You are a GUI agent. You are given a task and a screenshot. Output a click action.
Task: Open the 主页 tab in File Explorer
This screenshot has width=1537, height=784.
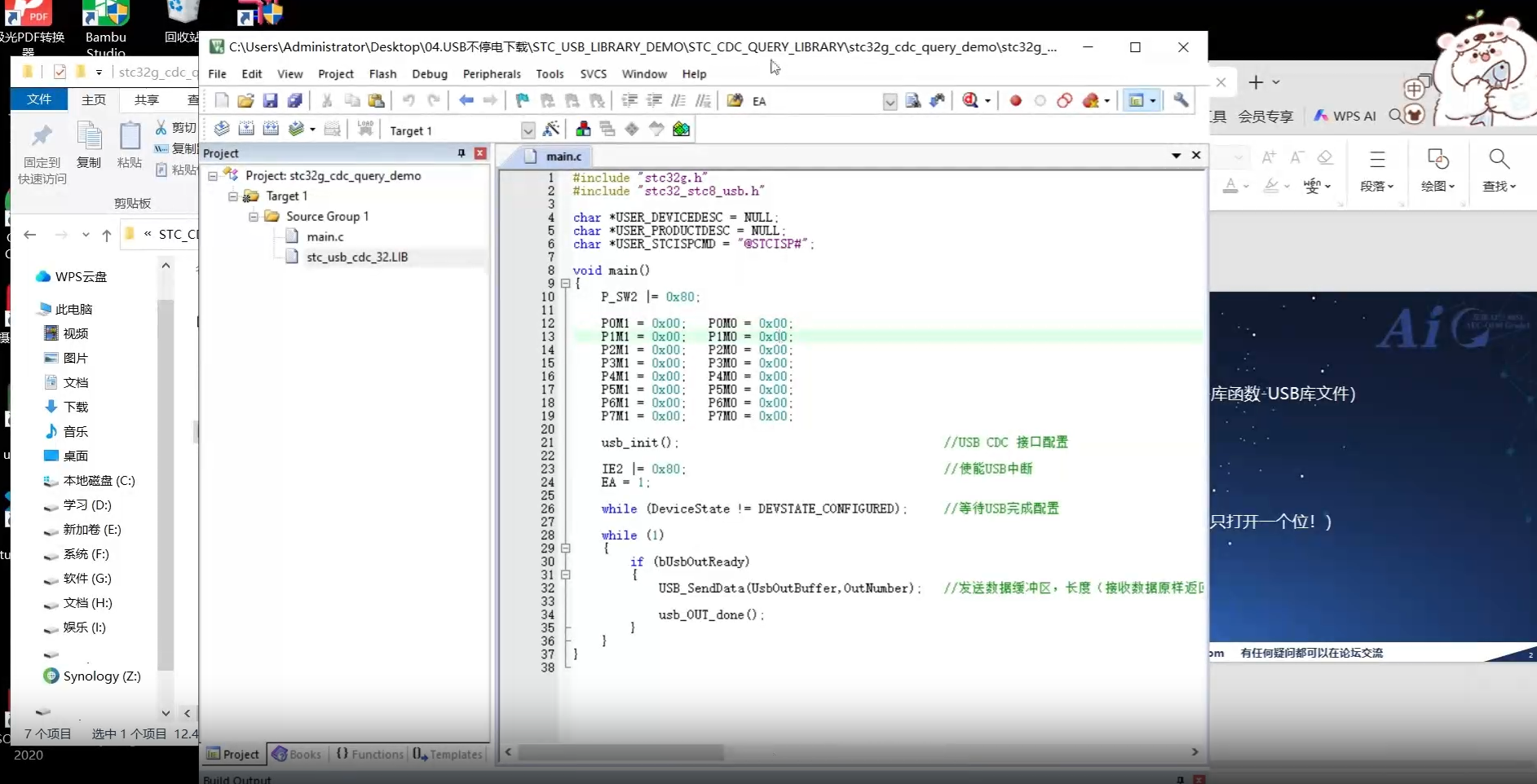[x=94, y=99]
